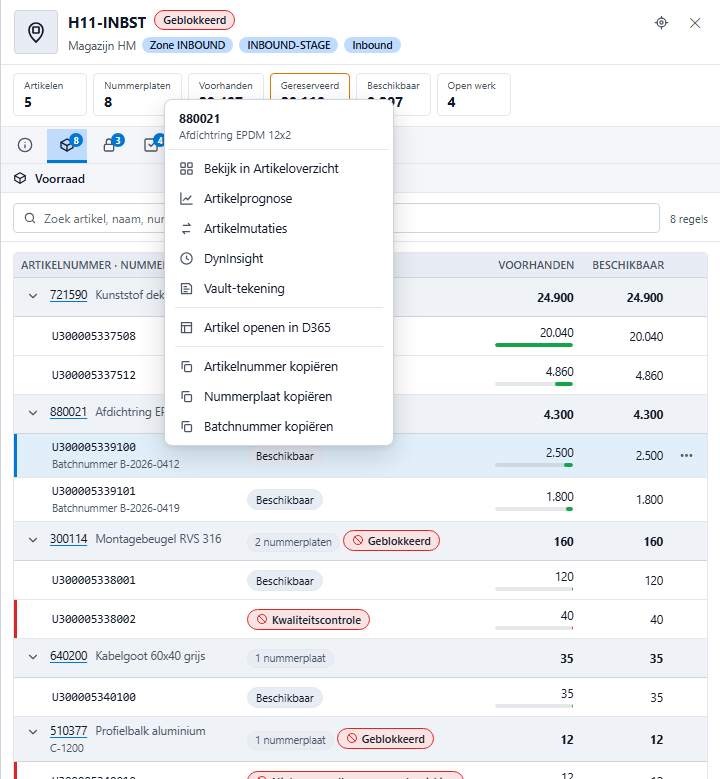Image resolution: width=720 pixels, height=779 pixels.
Task: Focus the Zoek artikel search field
Action: point(336,218)
